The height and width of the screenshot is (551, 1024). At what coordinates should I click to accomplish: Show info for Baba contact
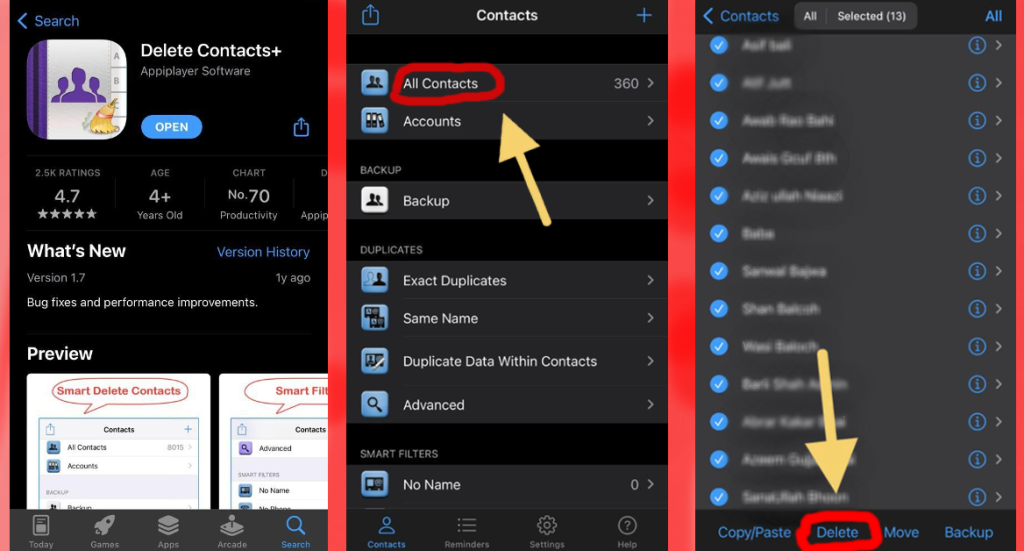point(977,233)
